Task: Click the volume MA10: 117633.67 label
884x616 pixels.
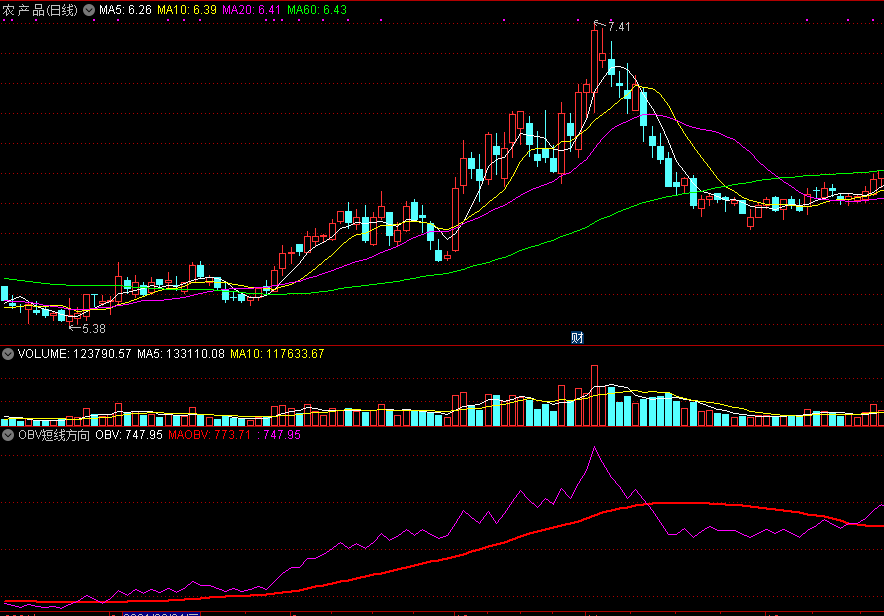Action: 277,354
